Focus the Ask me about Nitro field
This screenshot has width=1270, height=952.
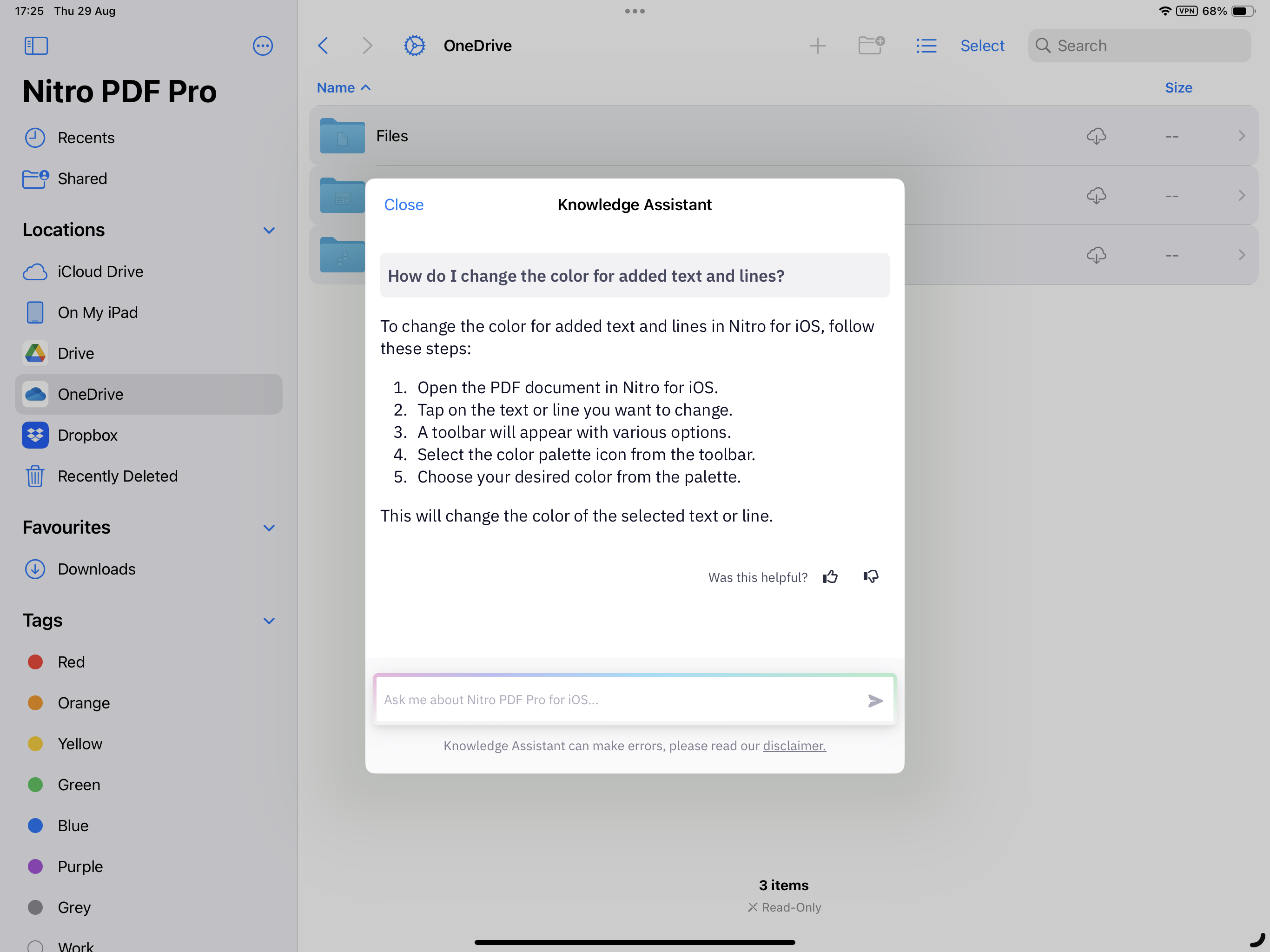(620, 700)
